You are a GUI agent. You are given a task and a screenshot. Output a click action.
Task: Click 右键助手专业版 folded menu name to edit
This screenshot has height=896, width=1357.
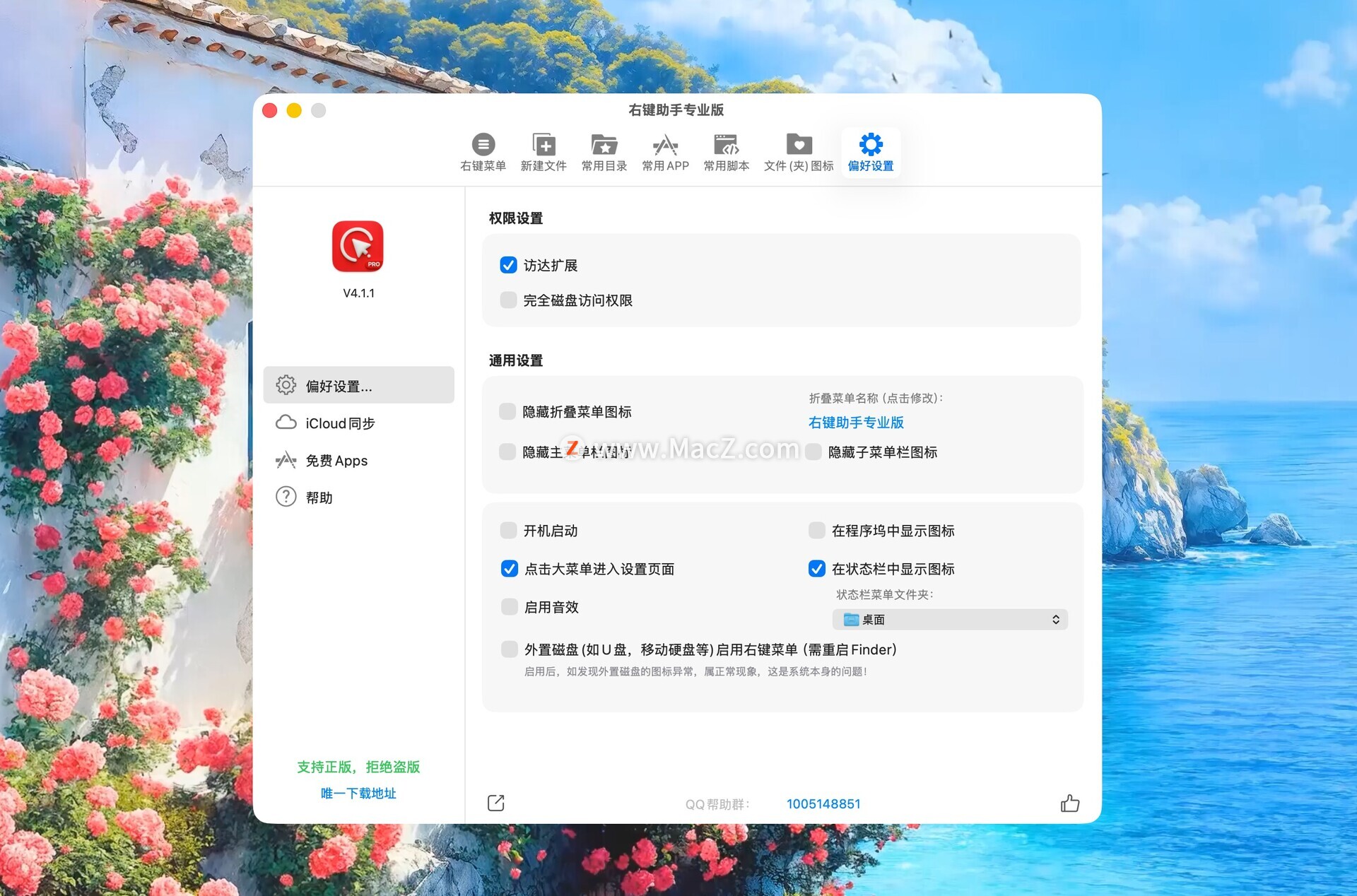(x=856, y=423)
